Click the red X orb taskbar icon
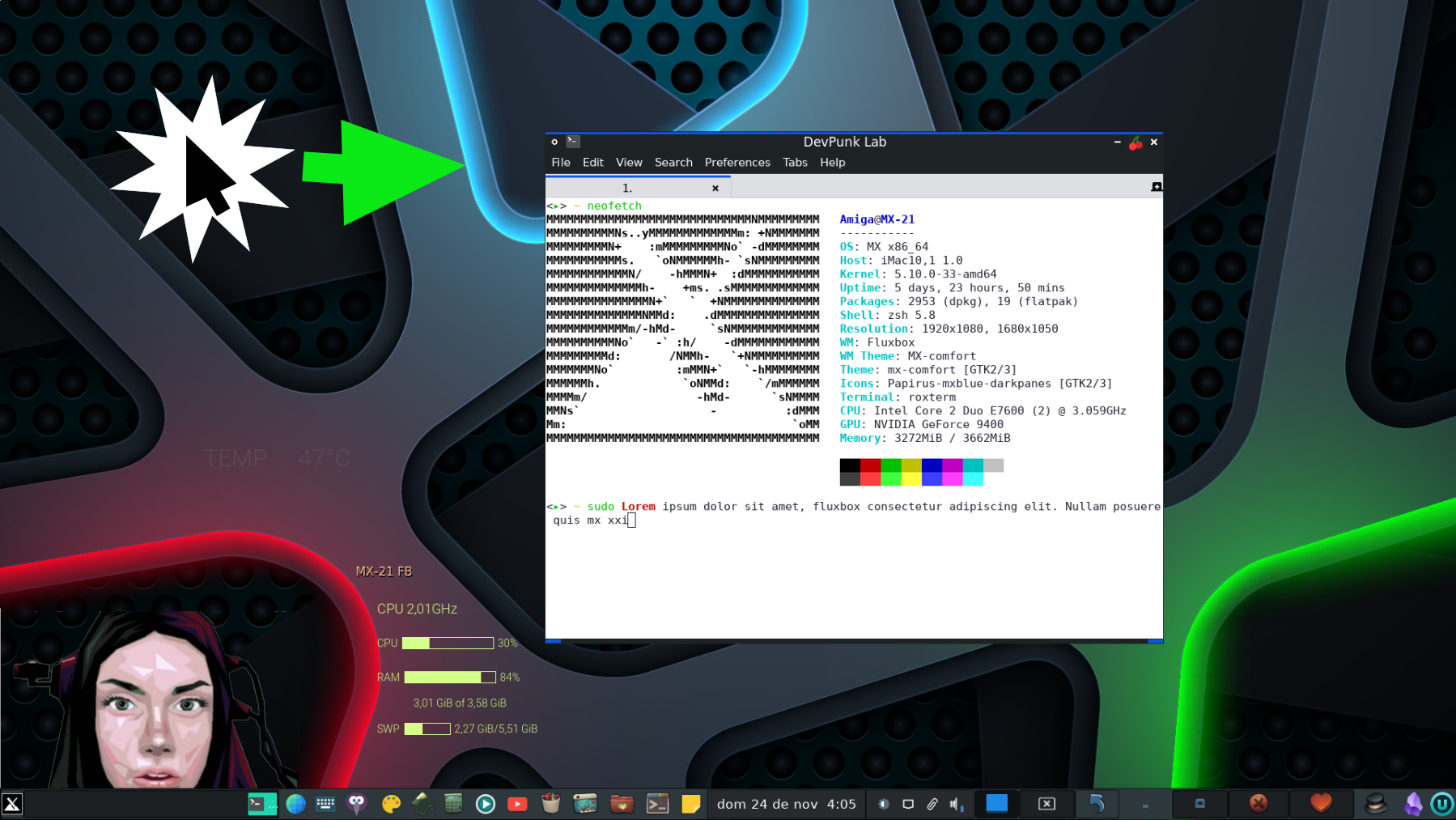The height and width of the screenshot is (820, 1456). tap(1259, 803)
